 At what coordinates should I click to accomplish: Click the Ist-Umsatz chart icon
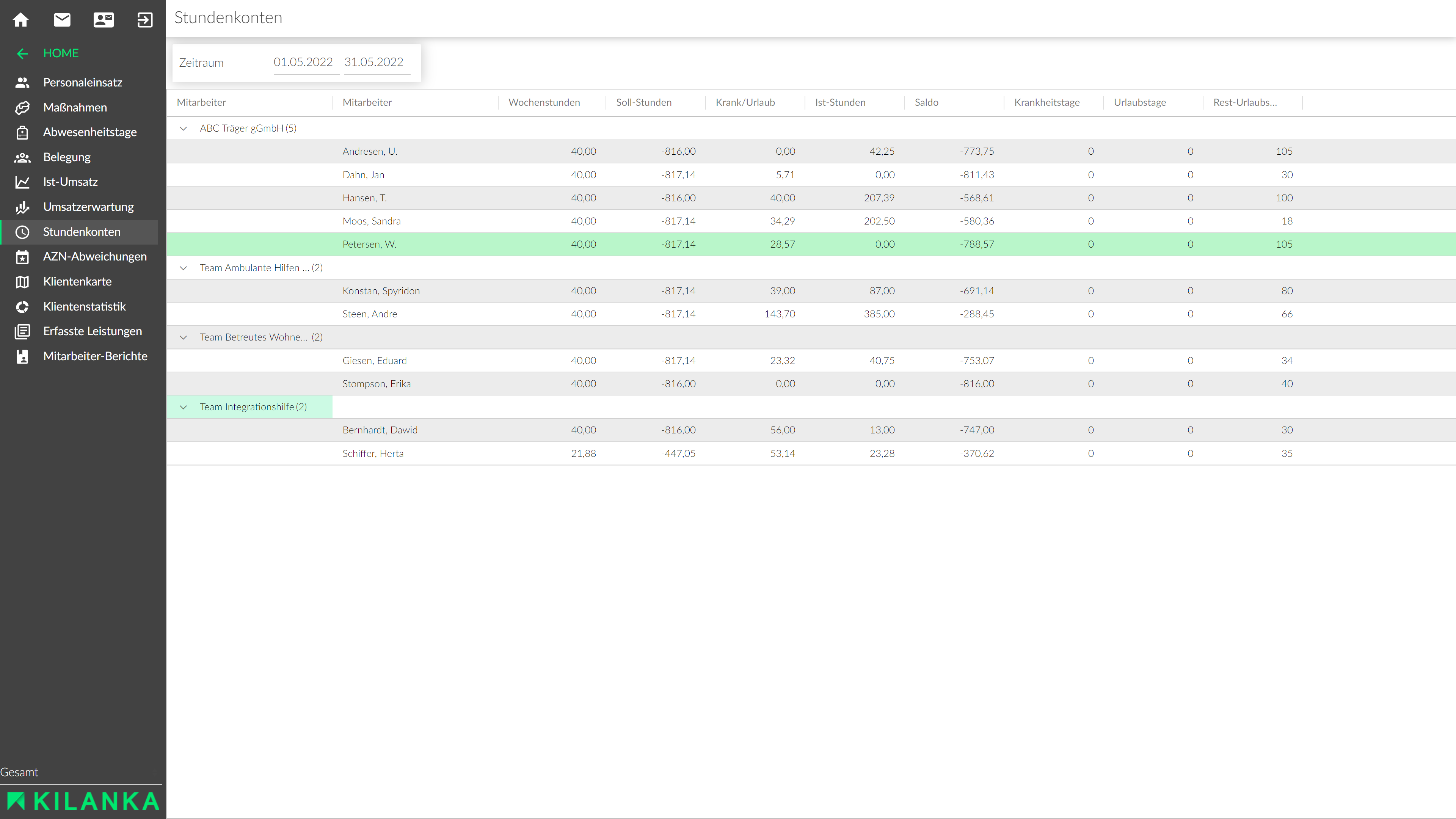pos(23,182)
